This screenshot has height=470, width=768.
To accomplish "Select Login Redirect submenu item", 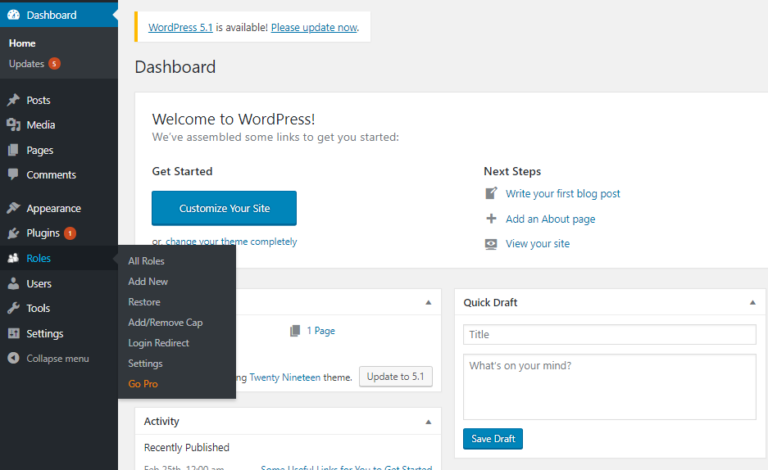I will 158,343.
